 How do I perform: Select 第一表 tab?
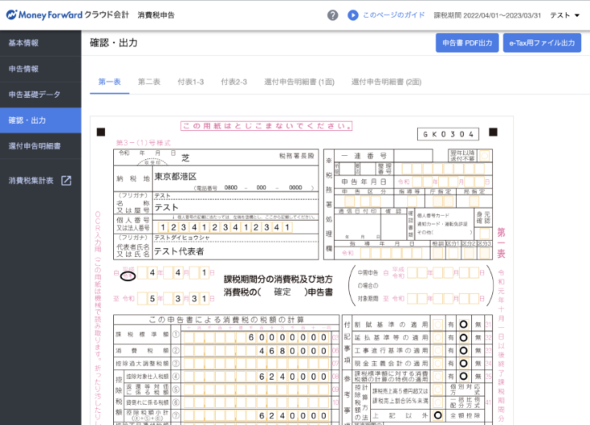point(109,82)
